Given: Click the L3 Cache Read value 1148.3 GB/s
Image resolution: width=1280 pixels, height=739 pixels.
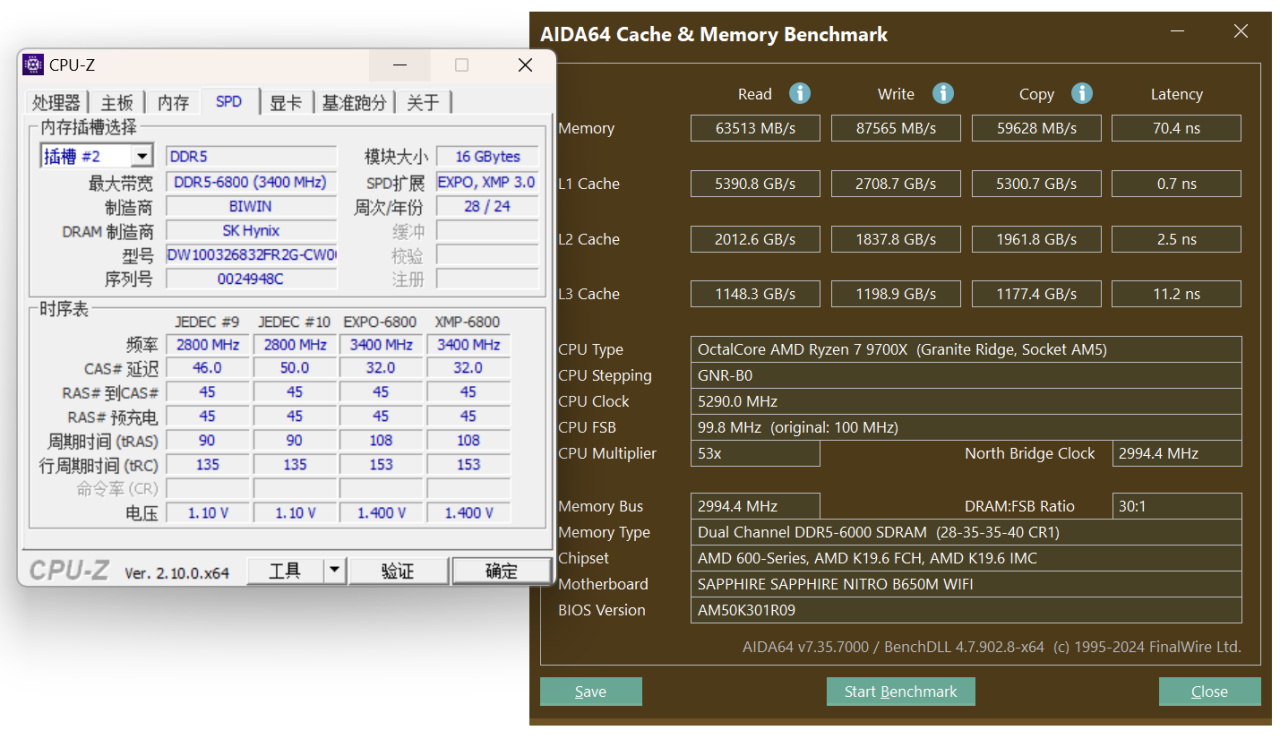Looking at the screenshot, I should [x=755, y=294].
